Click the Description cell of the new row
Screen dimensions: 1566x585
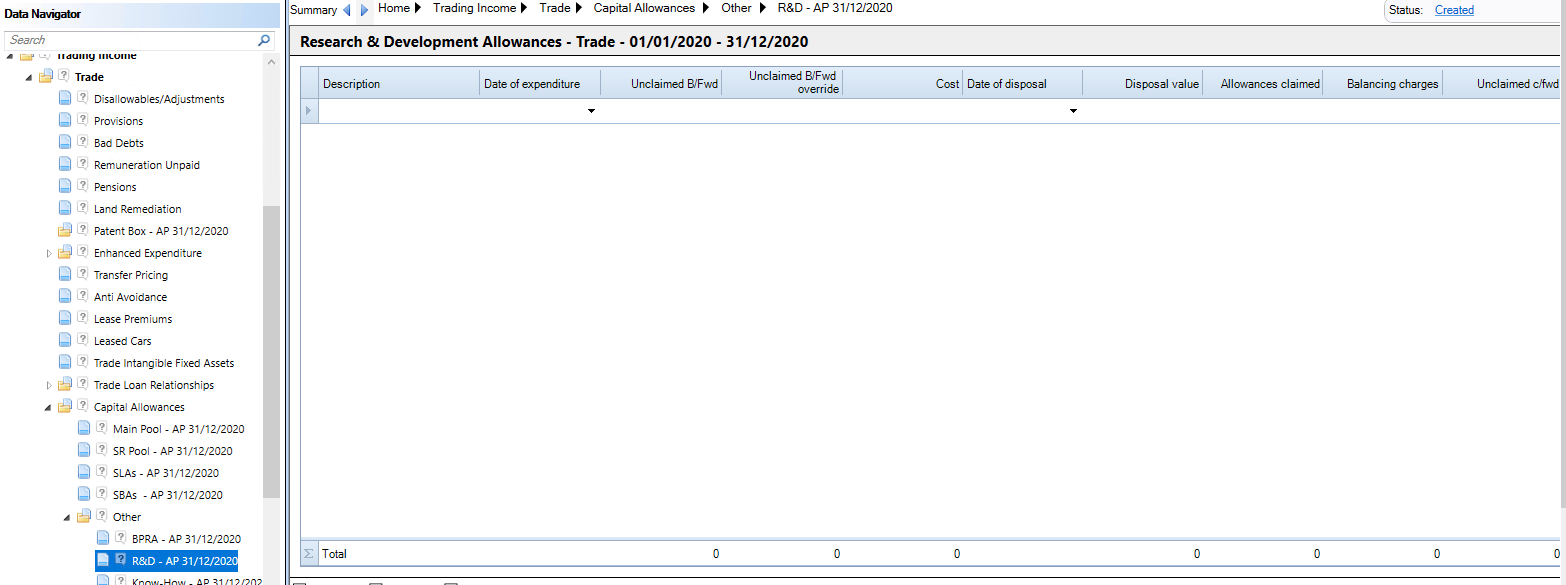399,111
